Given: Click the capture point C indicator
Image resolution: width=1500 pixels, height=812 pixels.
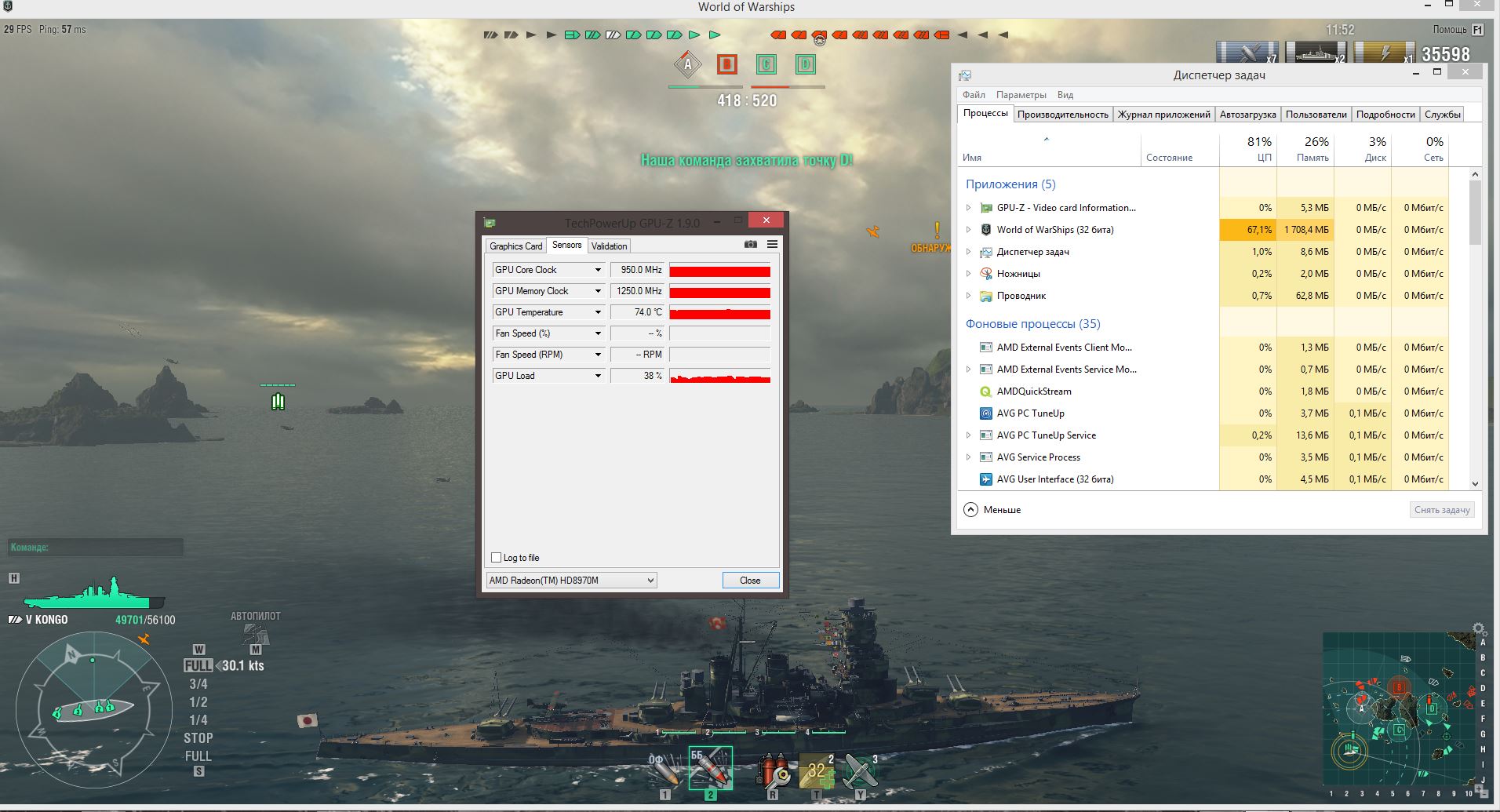Looking at the screenshot, I should 766,64.
